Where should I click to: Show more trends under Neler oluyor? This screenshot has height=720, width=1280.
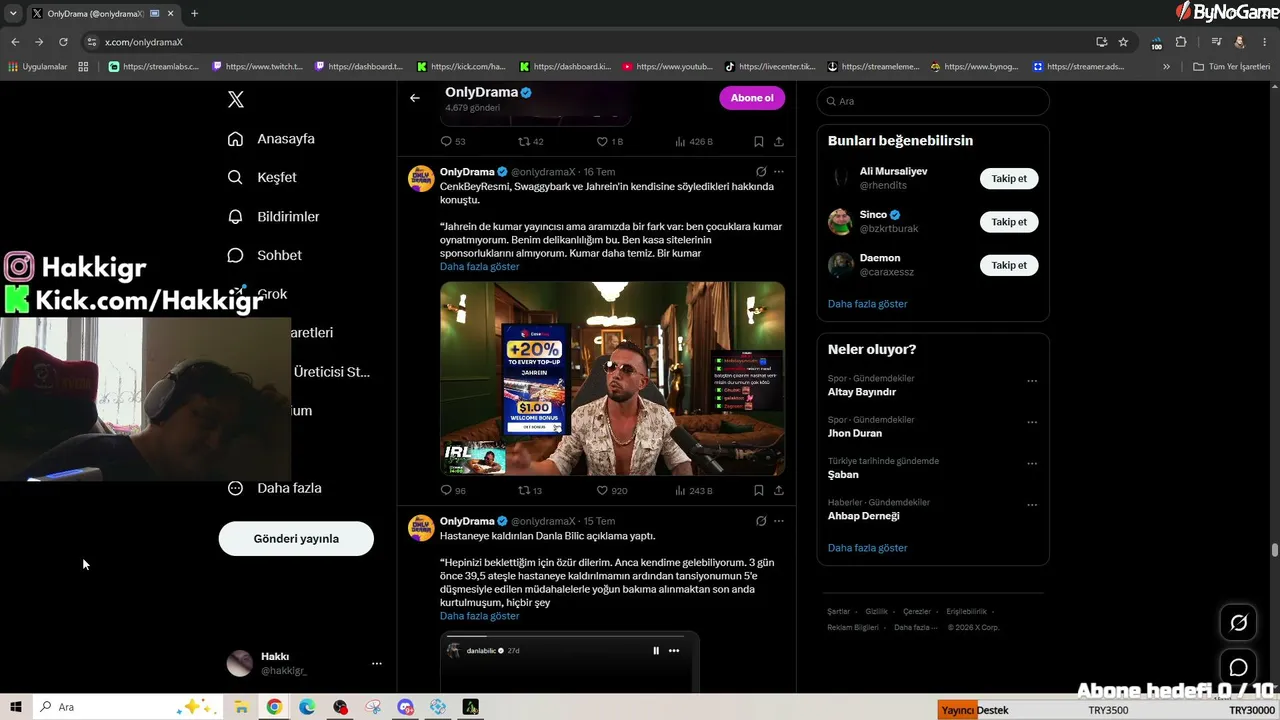[x=867, y=548]
